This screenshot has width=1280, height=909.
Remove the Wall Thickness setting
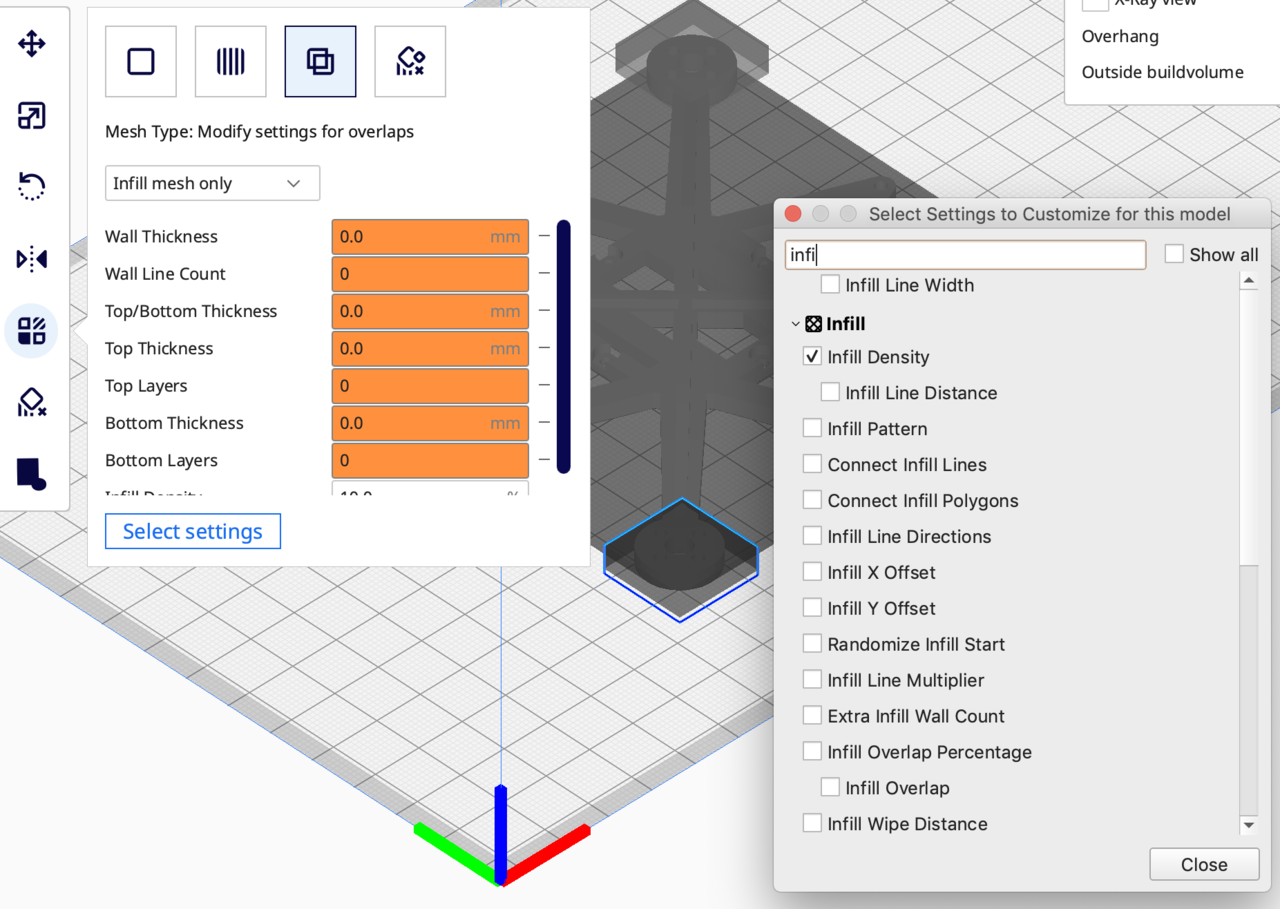(x=544, y=236)
